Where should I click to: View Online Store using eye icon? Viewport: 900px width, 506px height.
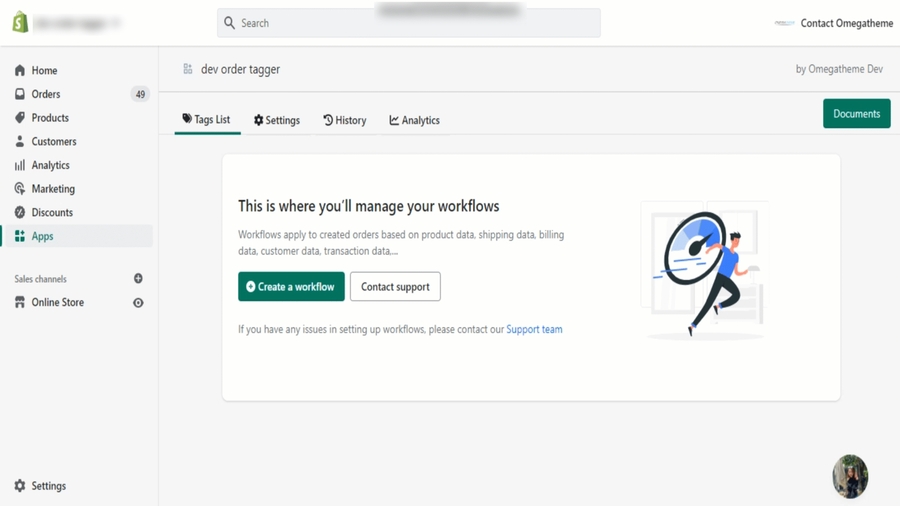[138, 303]
